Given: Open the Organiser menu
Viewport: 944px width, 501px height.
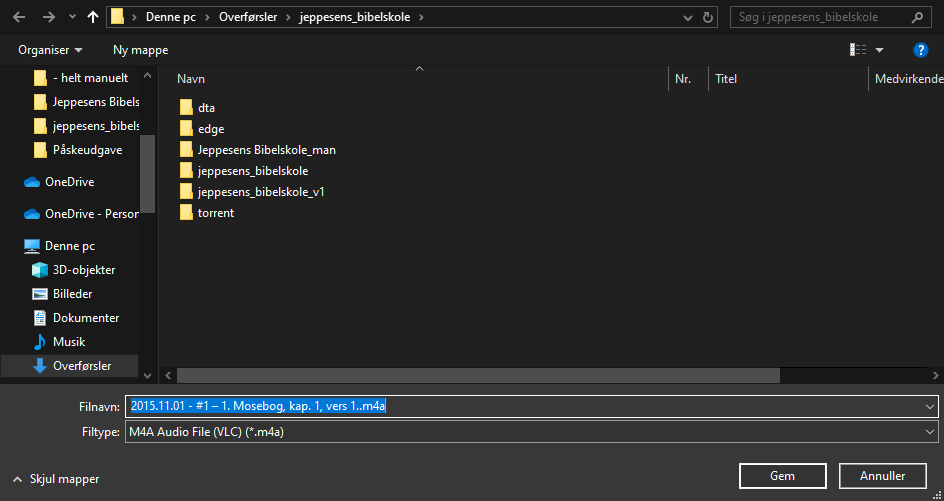Looking at the screenshot, I should pos(50,50).
